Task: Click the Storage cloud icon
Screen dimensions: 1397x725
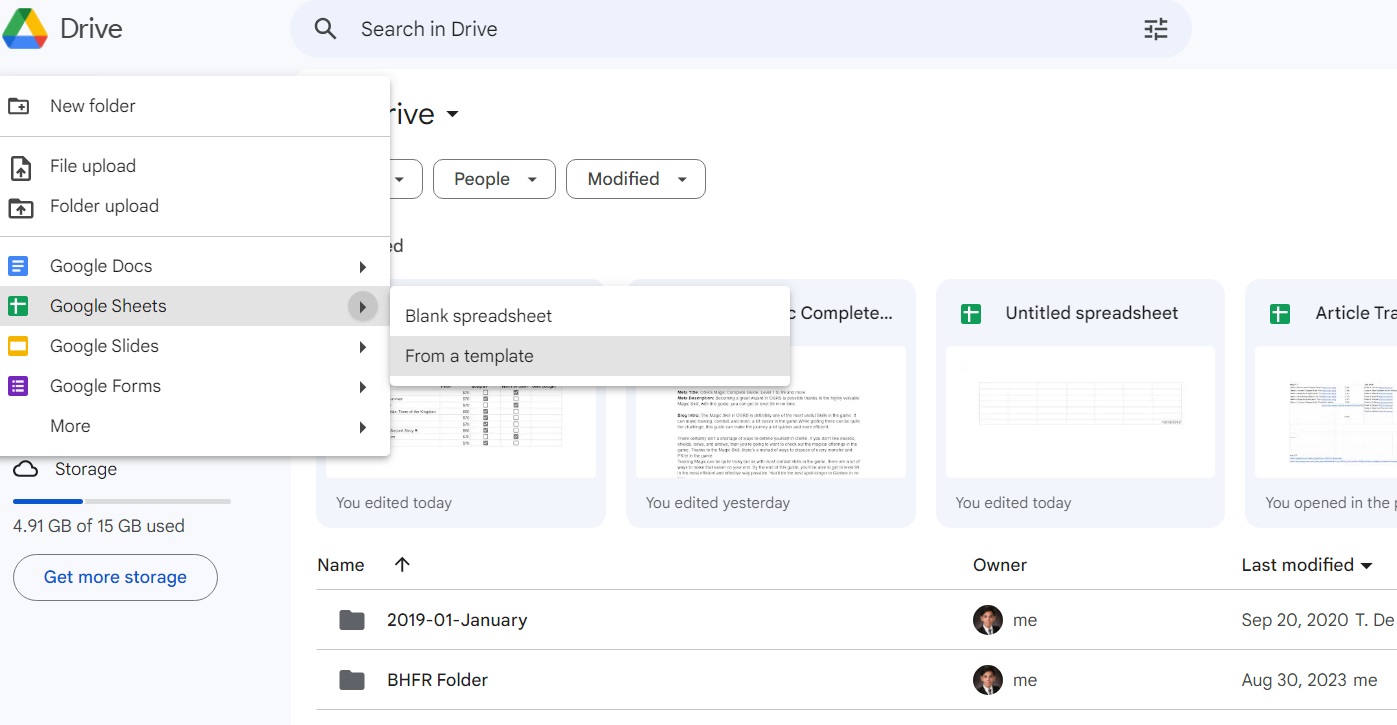Action: 25,469
